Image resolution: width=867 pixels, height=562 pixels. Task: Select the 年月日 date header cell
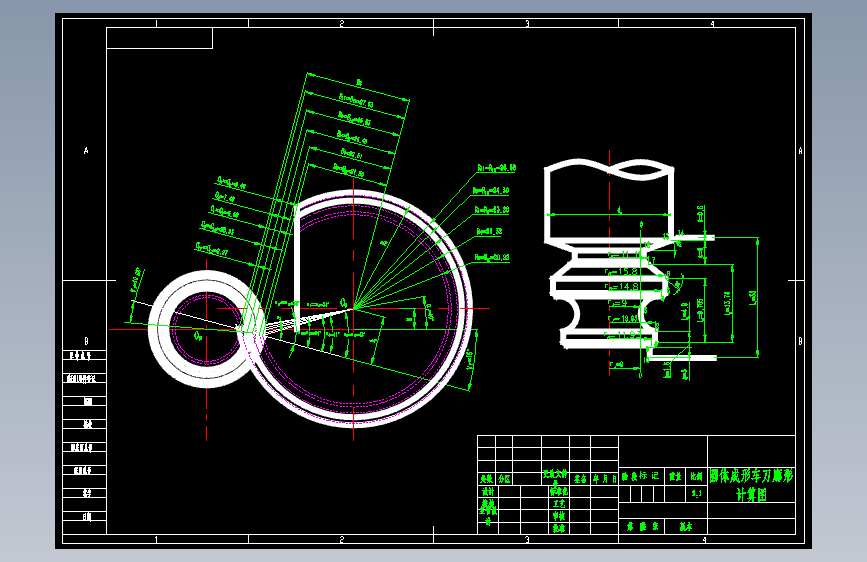tap(604, 479)
